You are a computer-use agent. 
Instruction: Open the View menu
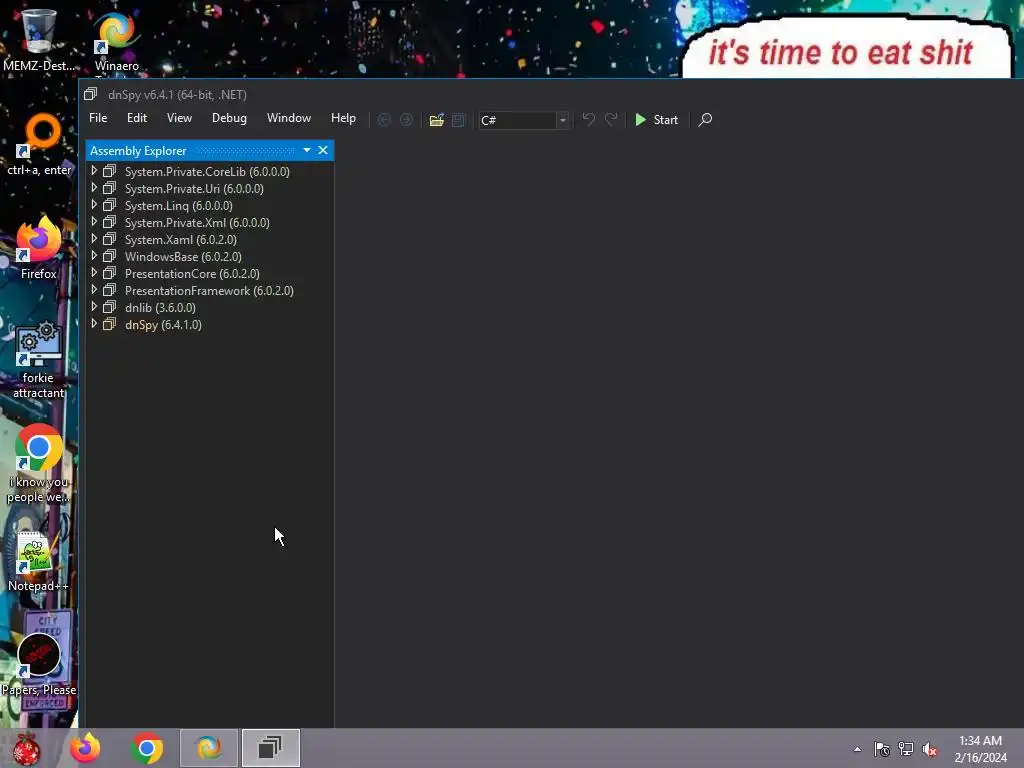click(179, 118)
